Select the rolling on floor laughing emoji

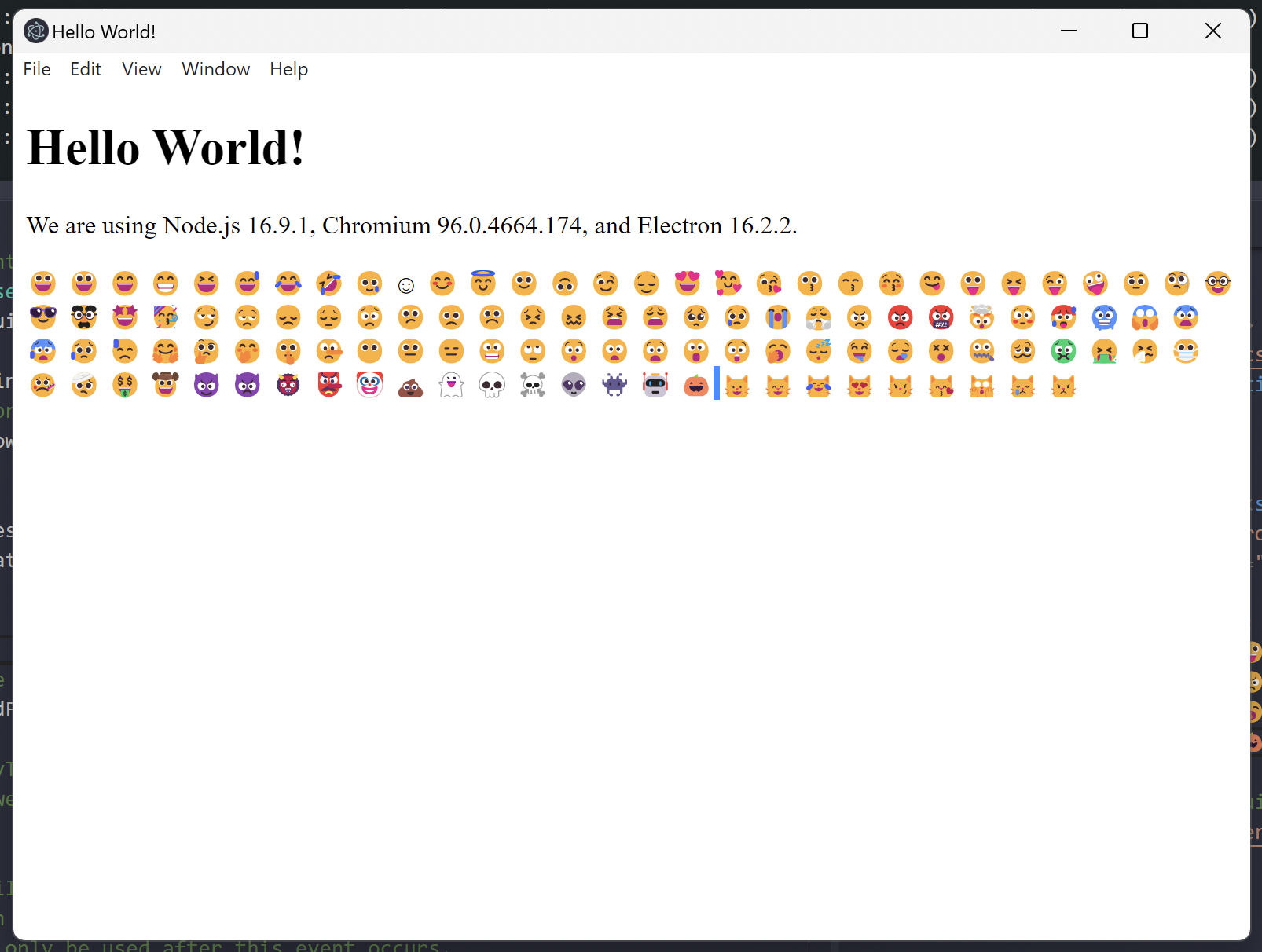point(329,283)
